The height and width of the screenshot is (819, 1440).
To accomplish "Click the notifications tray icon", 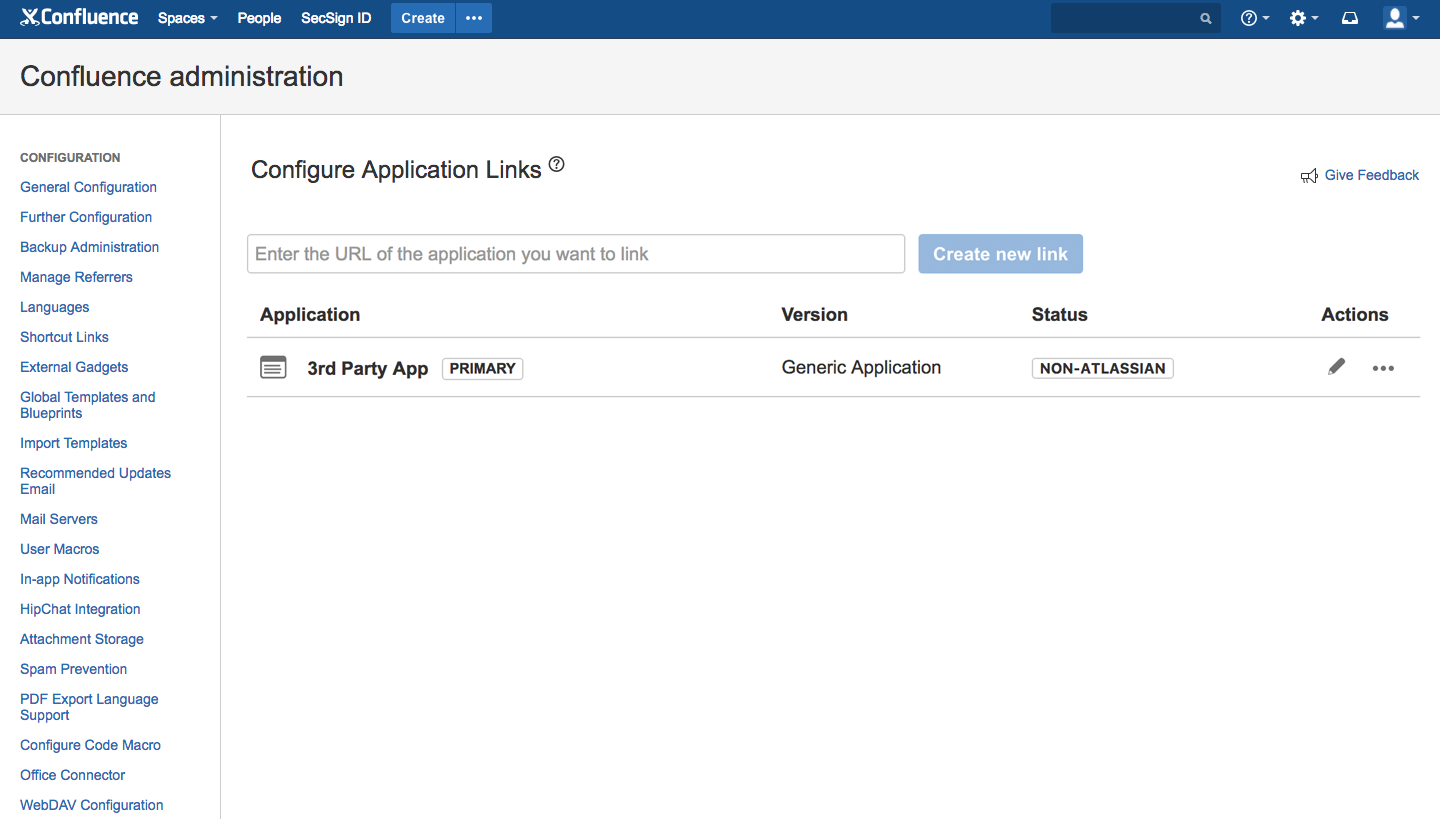I will [x=1349, y=17].
